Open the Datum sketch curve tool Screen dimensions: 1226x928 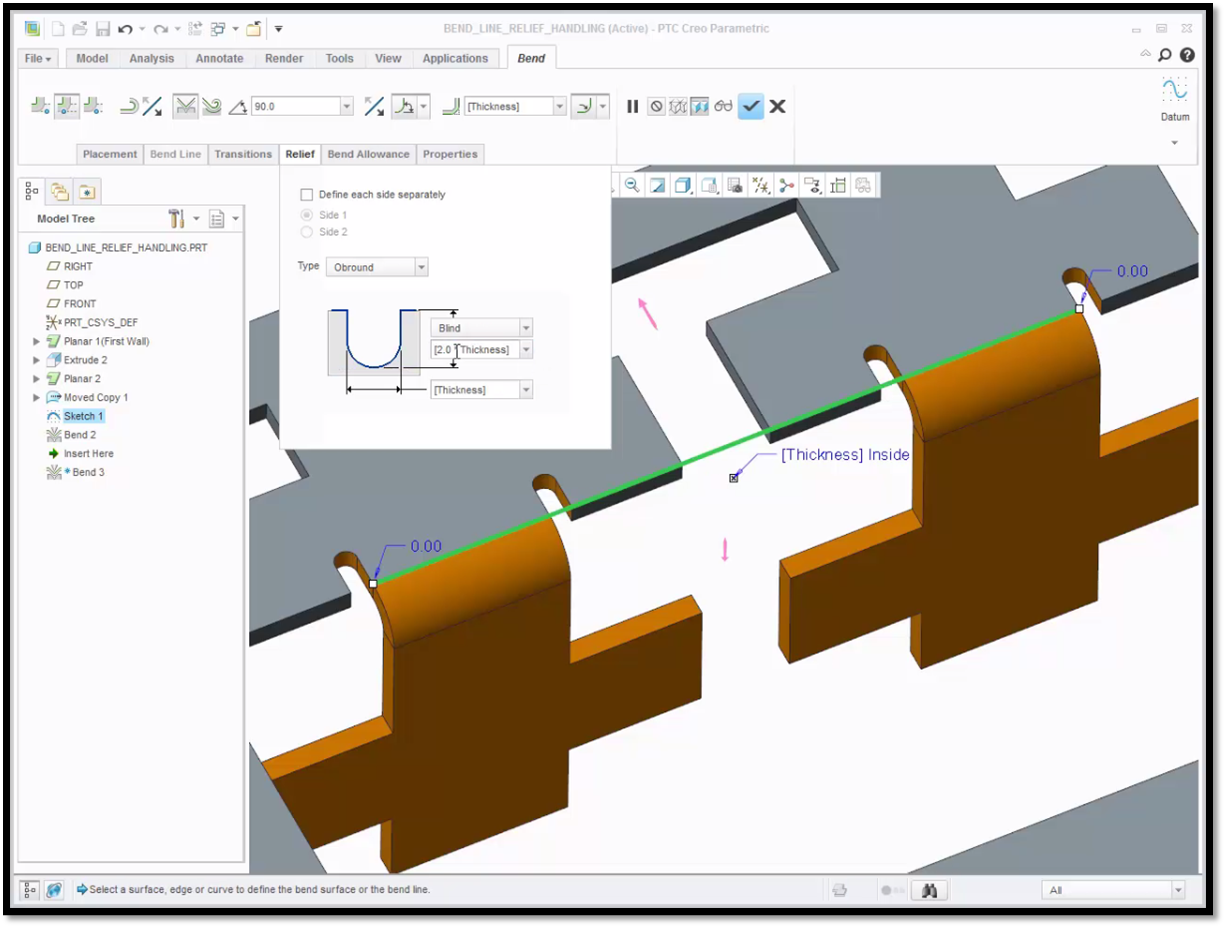(1175, 90)
